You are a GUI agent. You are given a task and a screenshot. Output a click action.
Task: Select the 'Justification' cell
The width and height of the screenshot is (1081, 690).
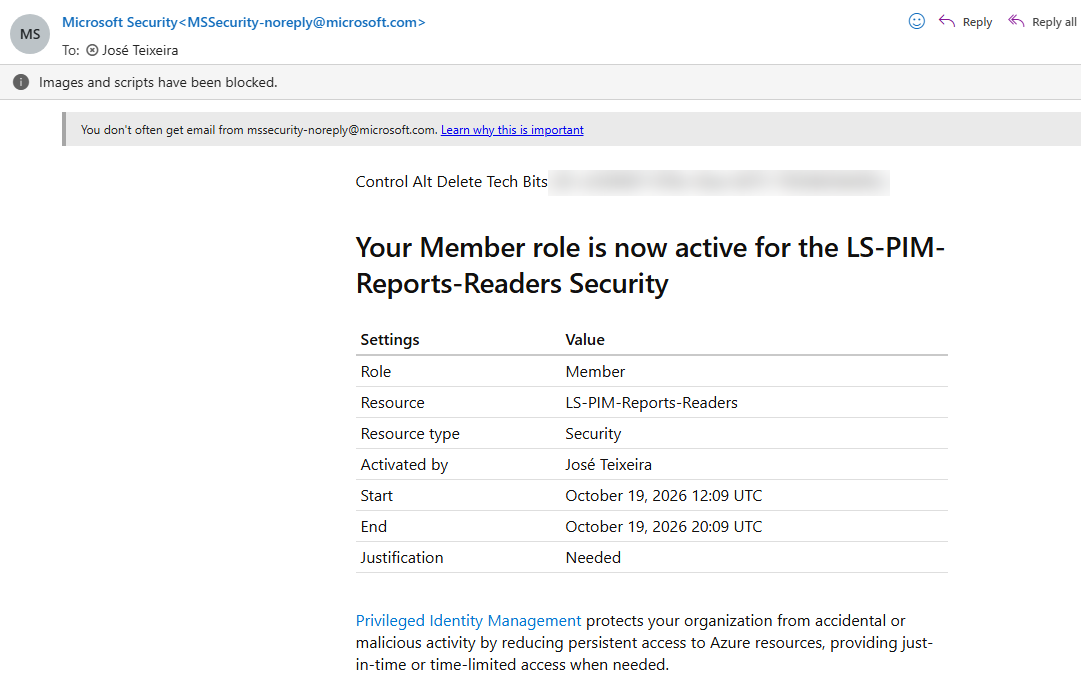[402, 558]
